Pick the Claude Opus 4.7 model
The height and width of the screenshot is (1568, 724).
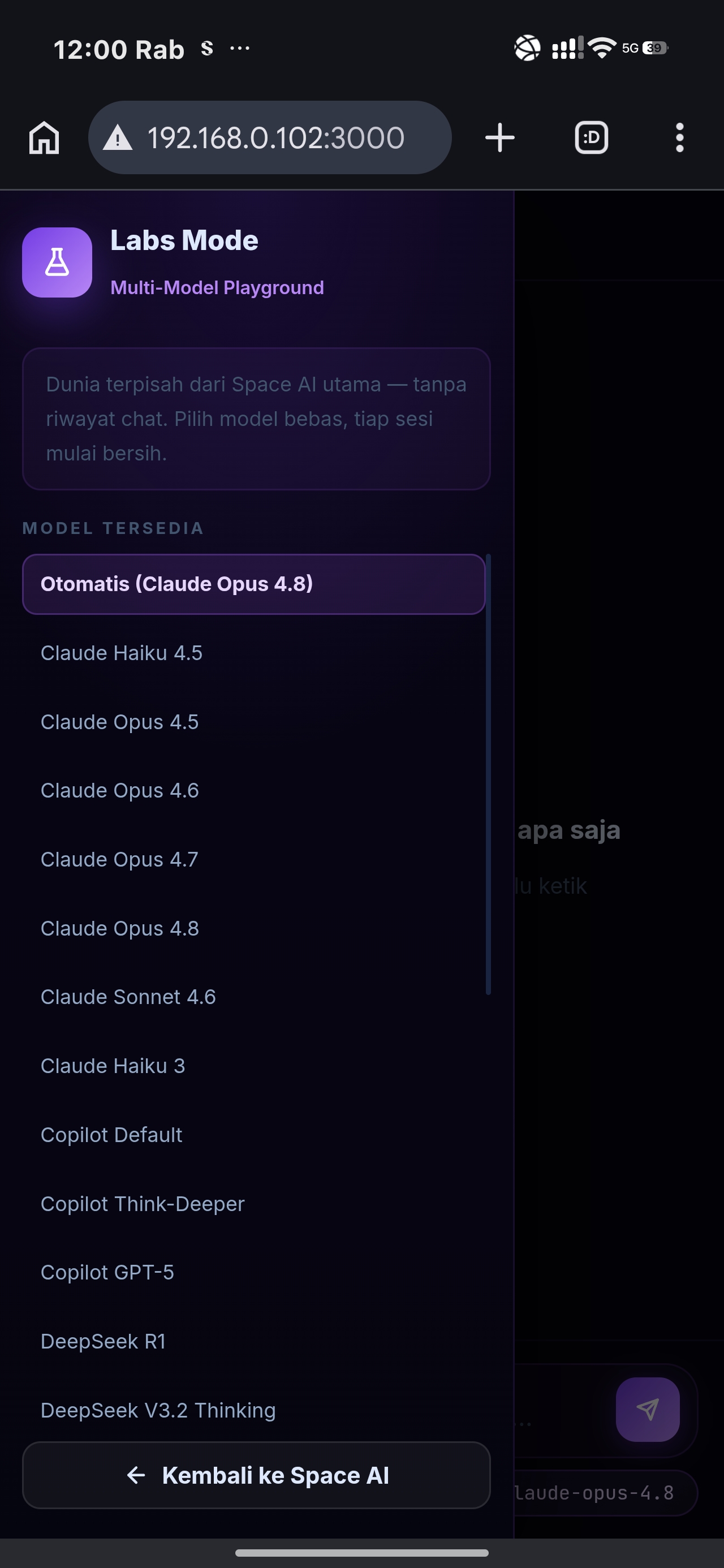(253, 859)
